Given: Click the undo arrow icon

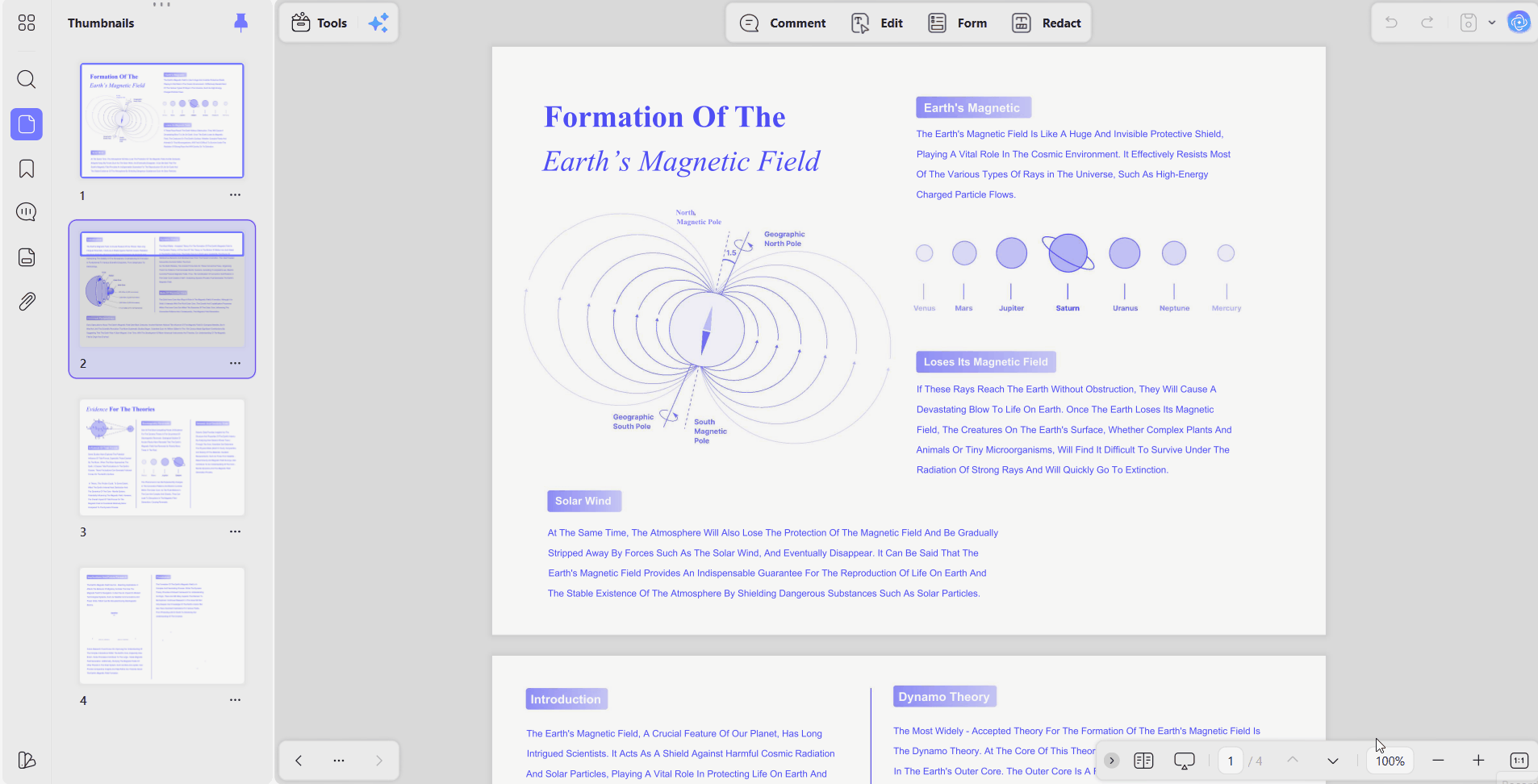Looking at the screenshot, I should click(1391, 23).
